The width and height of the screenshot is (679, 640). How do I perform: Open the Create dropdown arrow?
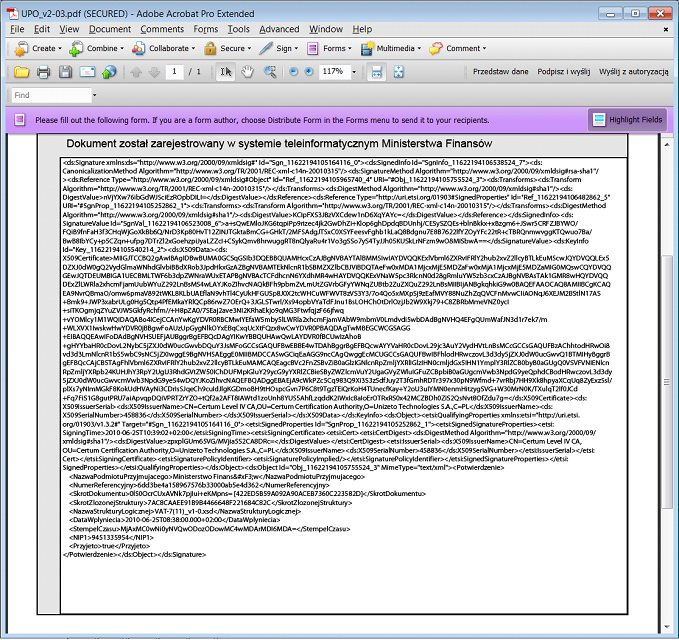click(60, 48)
